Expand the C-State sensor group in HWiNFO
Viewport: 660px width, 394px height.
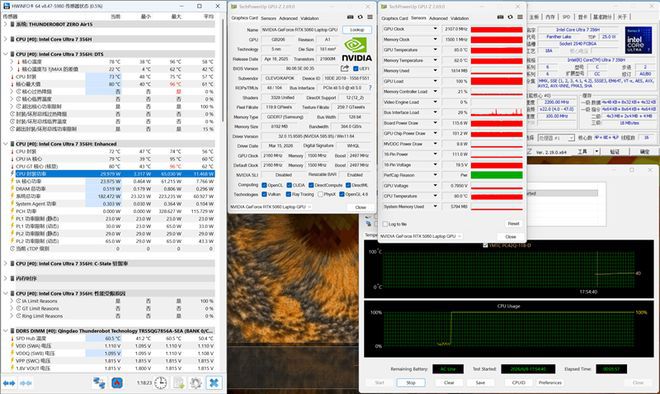click(5, 264)
